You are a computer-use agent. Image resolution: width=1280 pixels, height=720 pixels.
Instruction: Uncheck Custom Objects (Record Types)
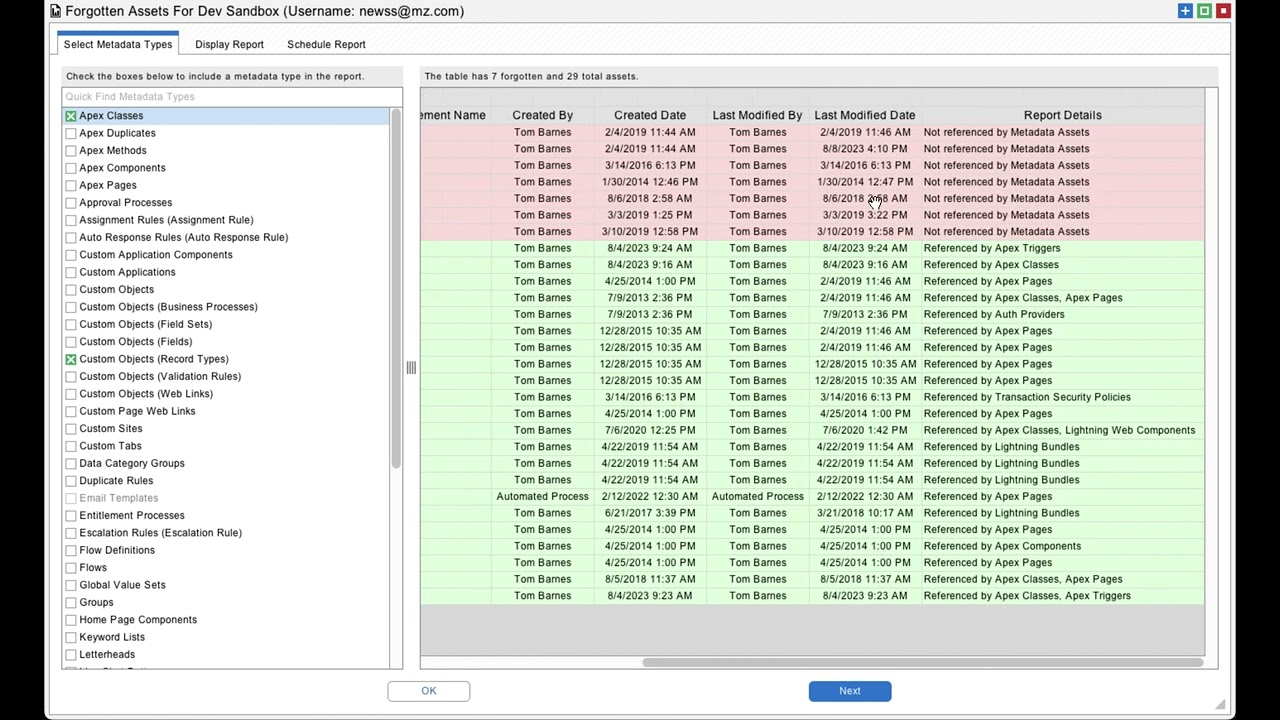pyautogui.click(x=71, y=359)
